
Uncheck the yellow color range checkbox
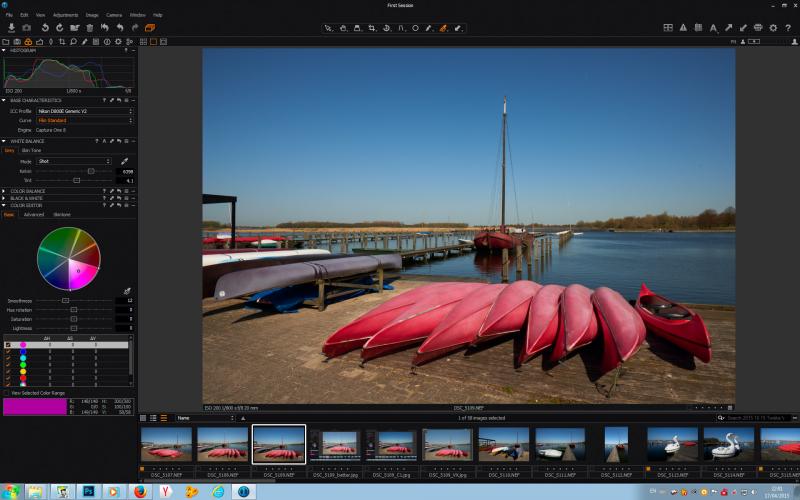pyautogui.click(x=8, y=371)
